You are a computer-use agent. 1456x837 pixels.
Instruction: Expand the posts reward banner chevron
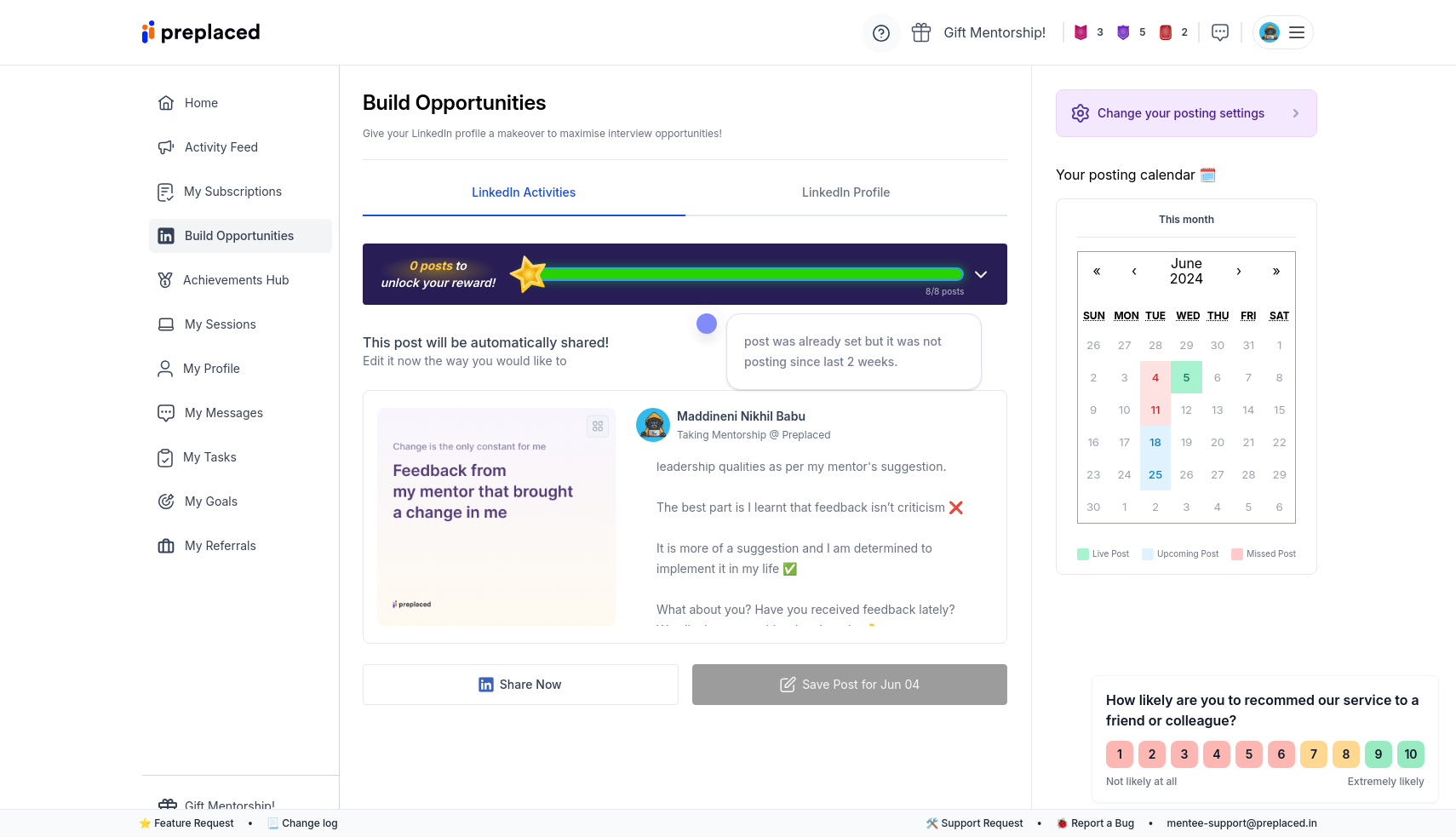click(x=981, y=274)
